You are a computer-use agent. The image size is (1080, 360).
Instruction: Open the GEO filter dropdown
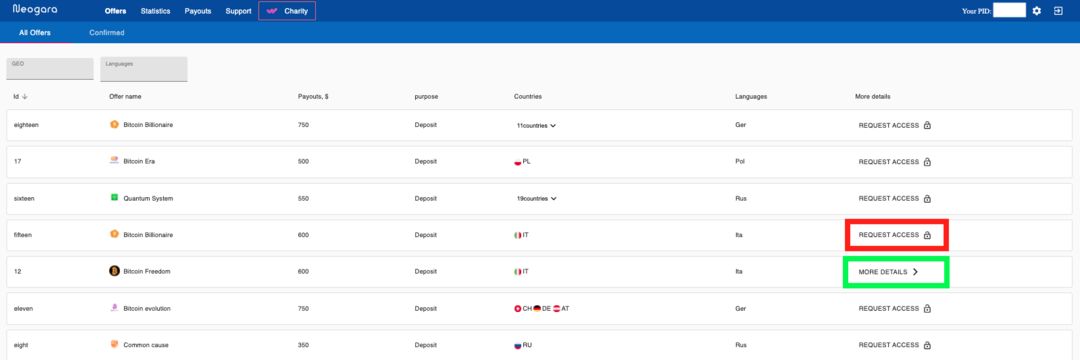50,68
